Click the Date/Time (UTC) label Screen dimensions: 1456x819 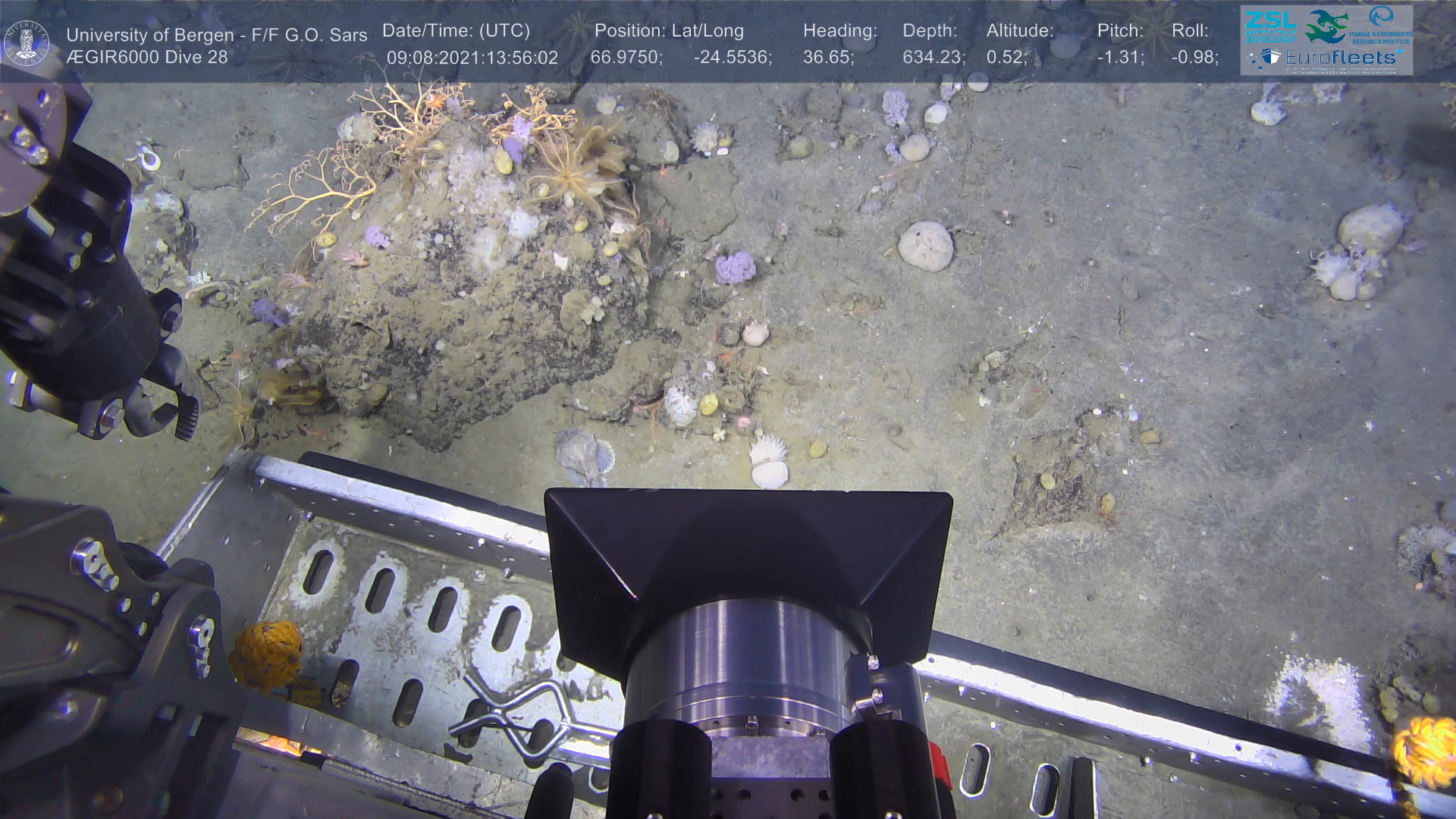point(456,31)
